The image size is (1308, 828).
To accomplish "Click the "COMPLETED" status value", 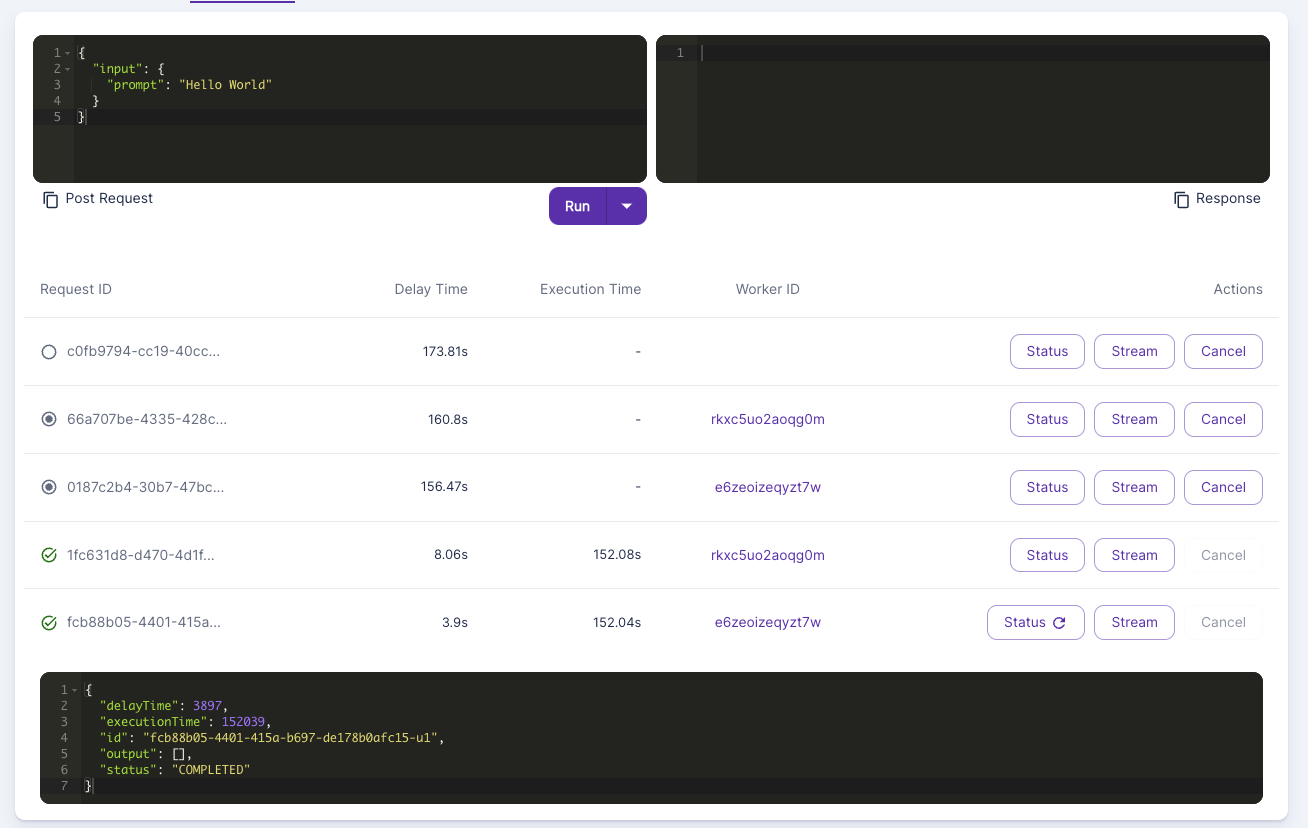I will pyautogui.click(x=210, y=770).
